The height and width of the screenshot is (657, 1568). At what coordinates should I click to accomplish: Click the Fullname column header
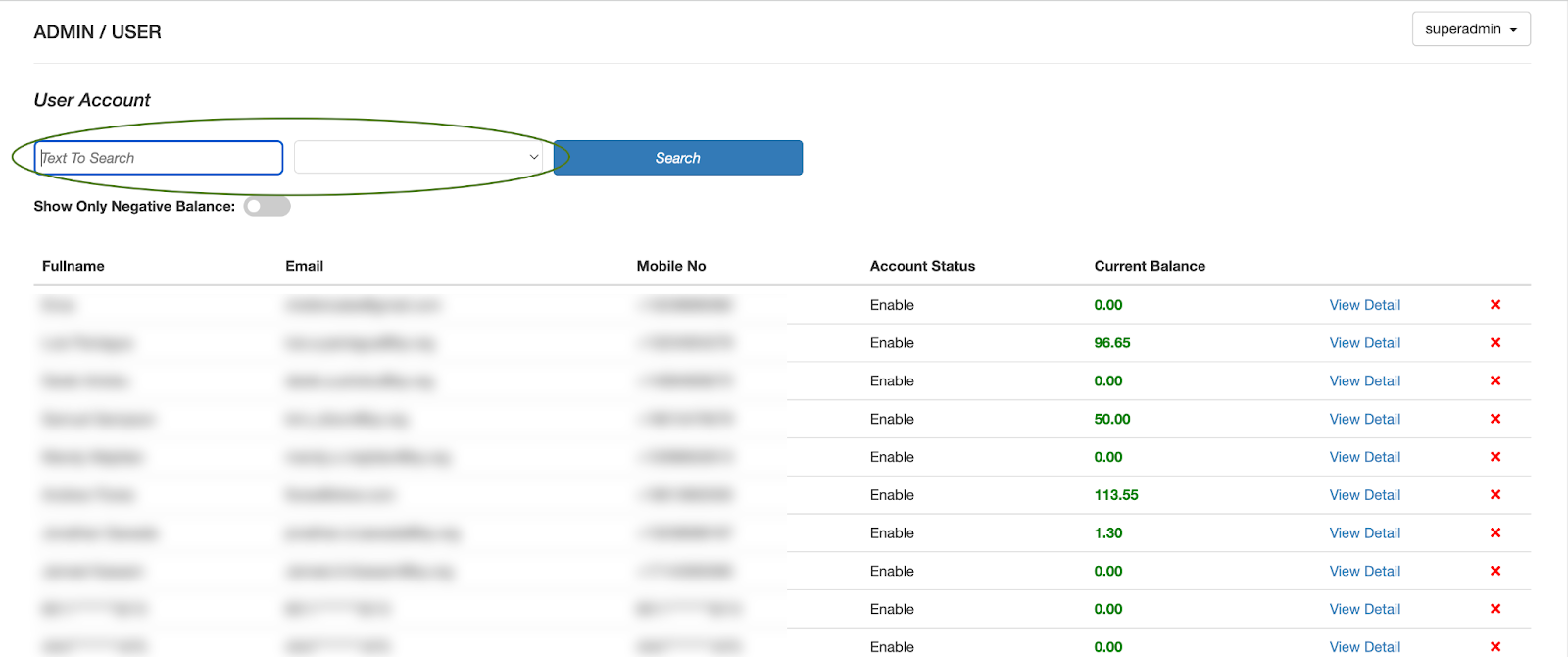[x=73, y=266]
